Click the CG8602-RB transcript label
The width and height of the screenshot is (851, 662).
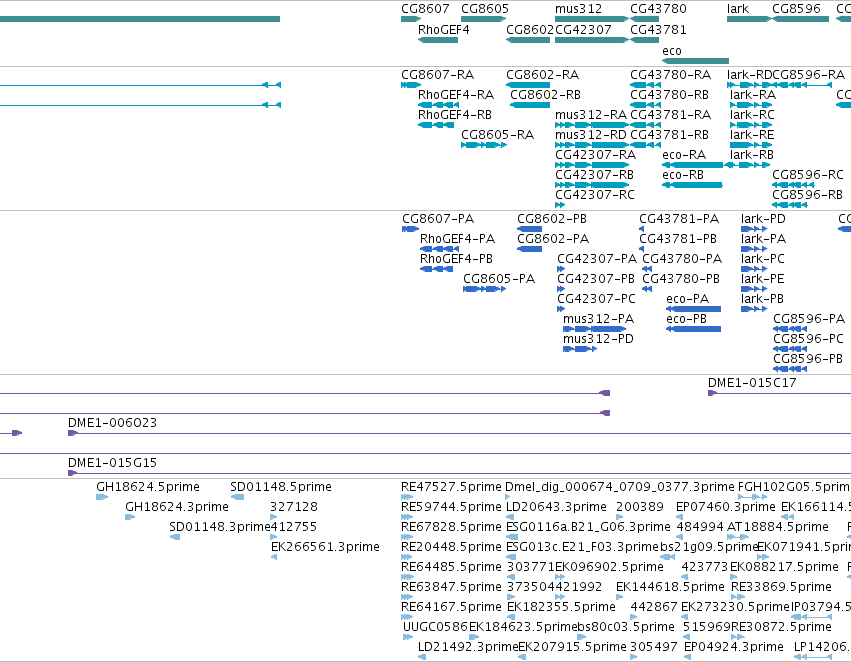point(545,95)
